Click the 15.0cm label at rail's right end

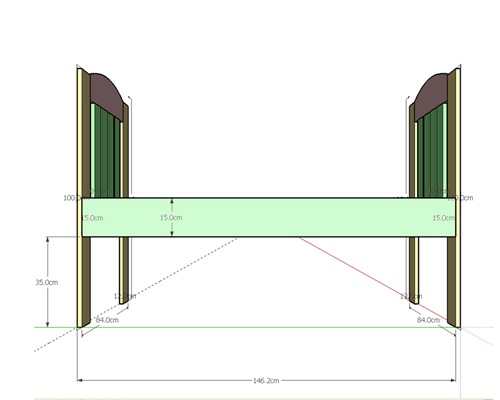tap(444, 218)
